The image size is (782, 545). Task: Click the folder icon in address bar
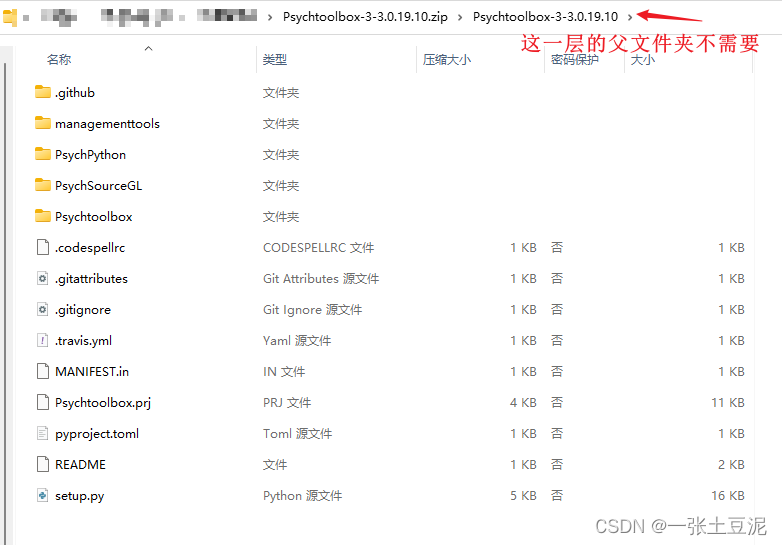click(10, 17)
